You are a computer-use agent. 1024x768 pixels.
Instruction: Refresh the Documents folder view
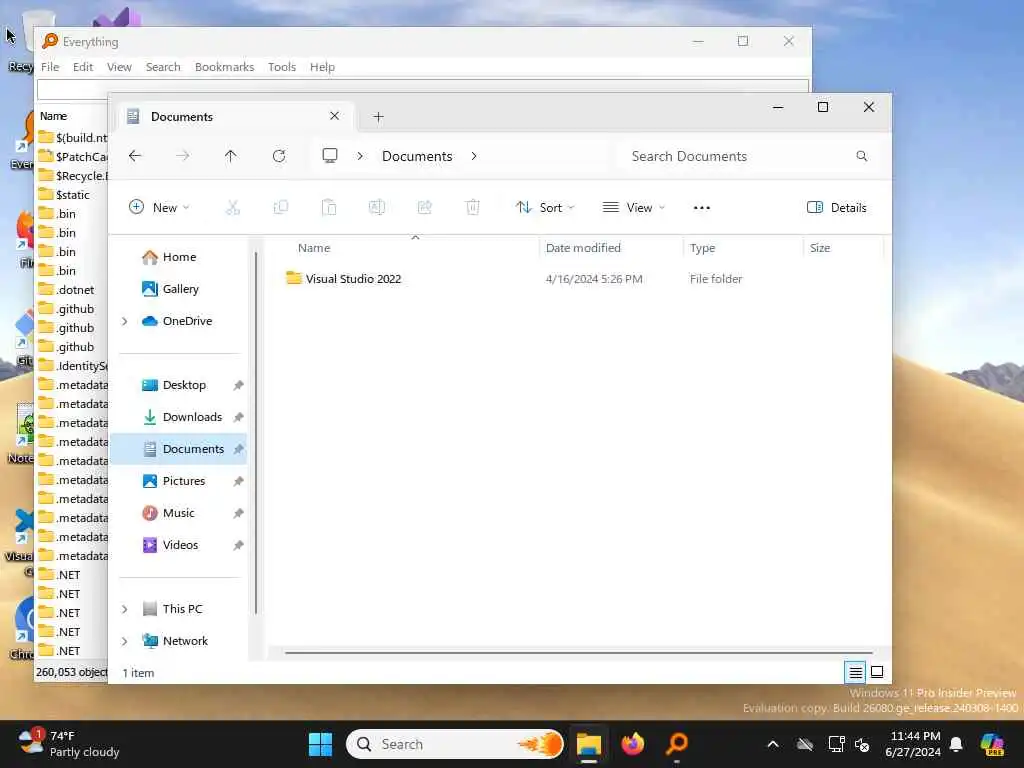click(279, 155)
